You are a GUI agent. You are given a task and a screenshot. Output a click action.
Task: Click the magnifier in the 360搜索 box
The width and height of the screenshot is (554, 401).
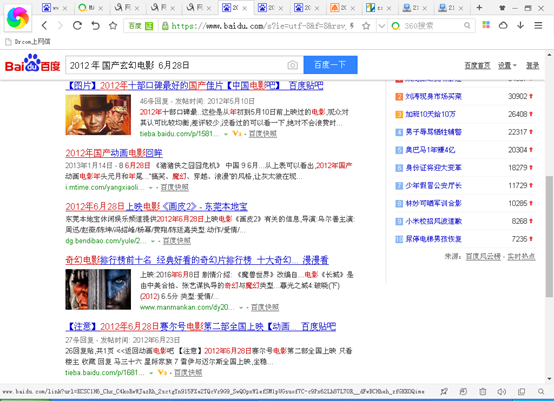click(467, 25)
